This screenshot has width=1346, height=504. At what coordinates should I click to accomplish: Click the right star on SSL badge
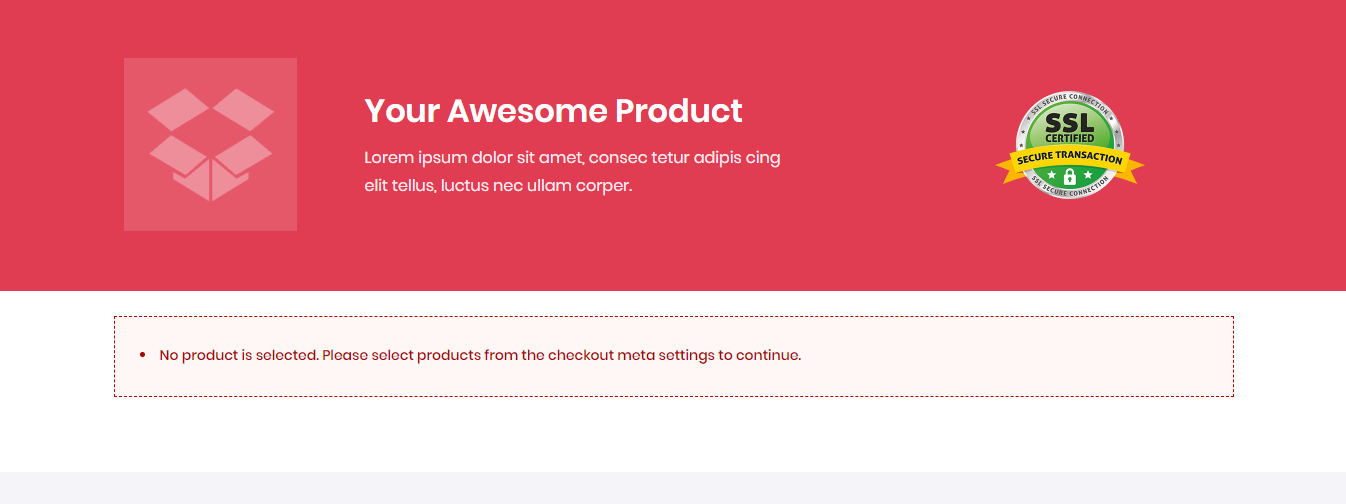[1088, 176]
